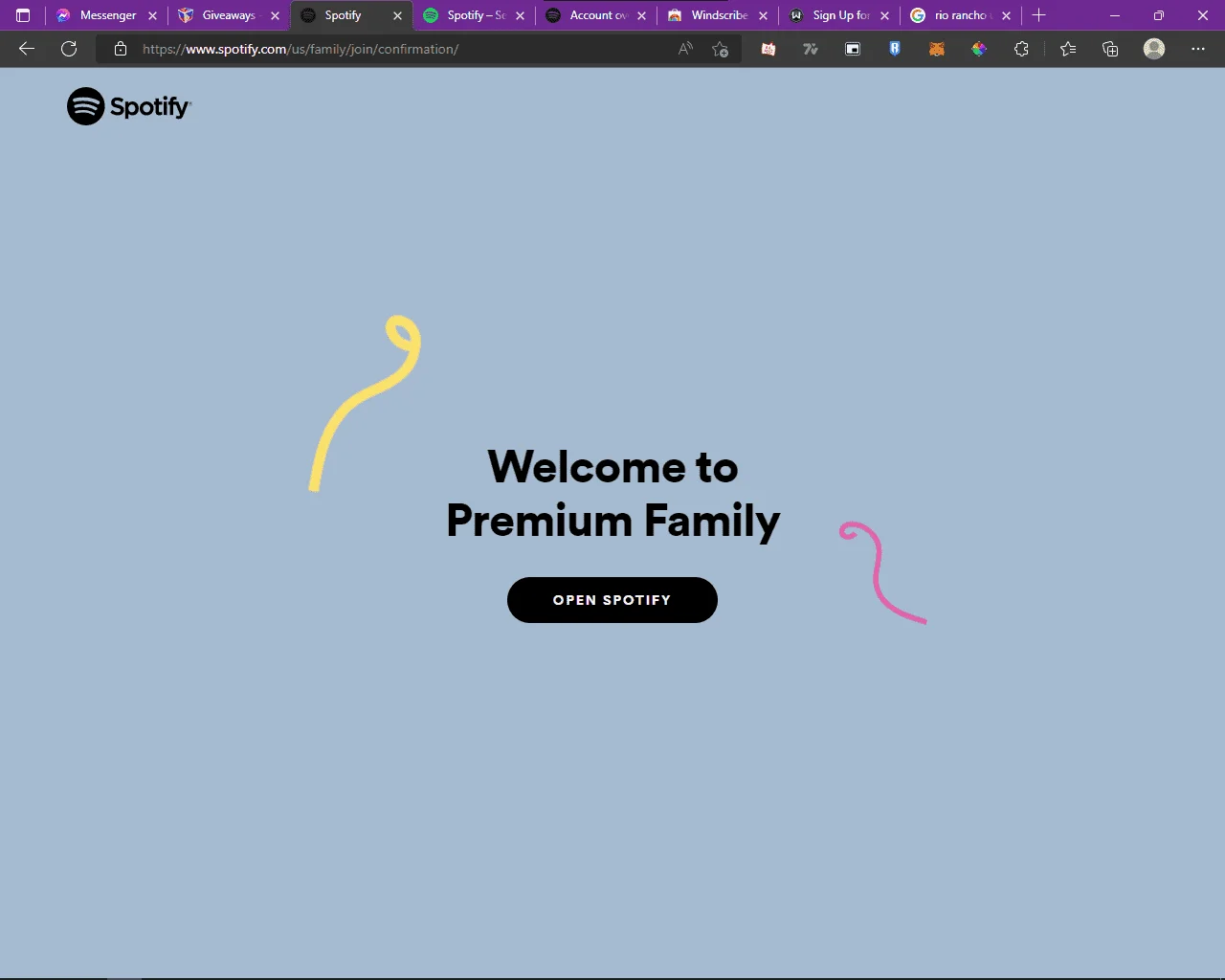Close the Account overview tab
Screen dimensions: 1225x980
pyautogui.click(x=641, y=15)
